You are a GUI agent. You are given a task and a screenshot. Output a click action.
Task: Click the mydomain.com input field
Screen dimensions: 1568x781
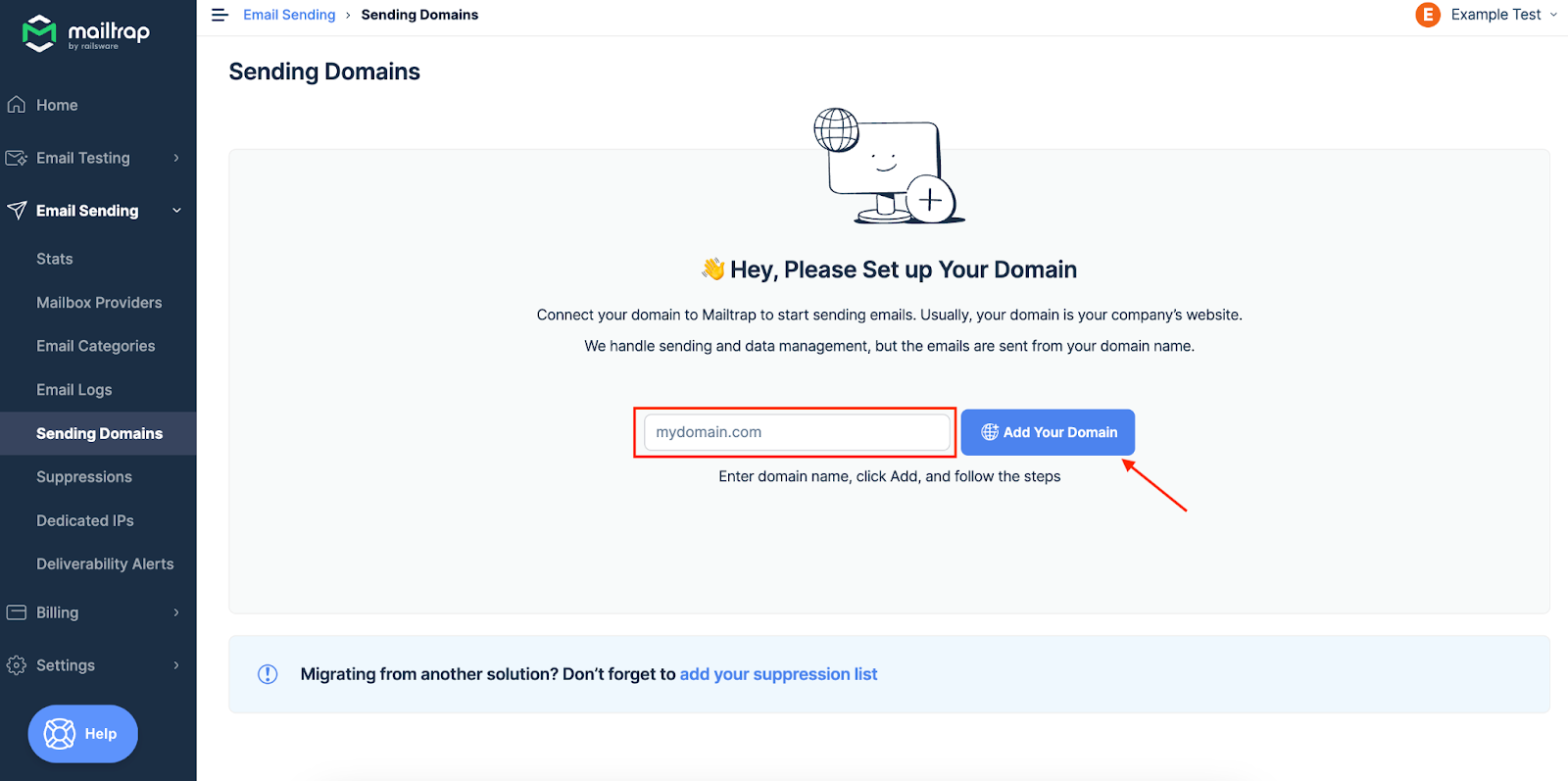point(797,432)
